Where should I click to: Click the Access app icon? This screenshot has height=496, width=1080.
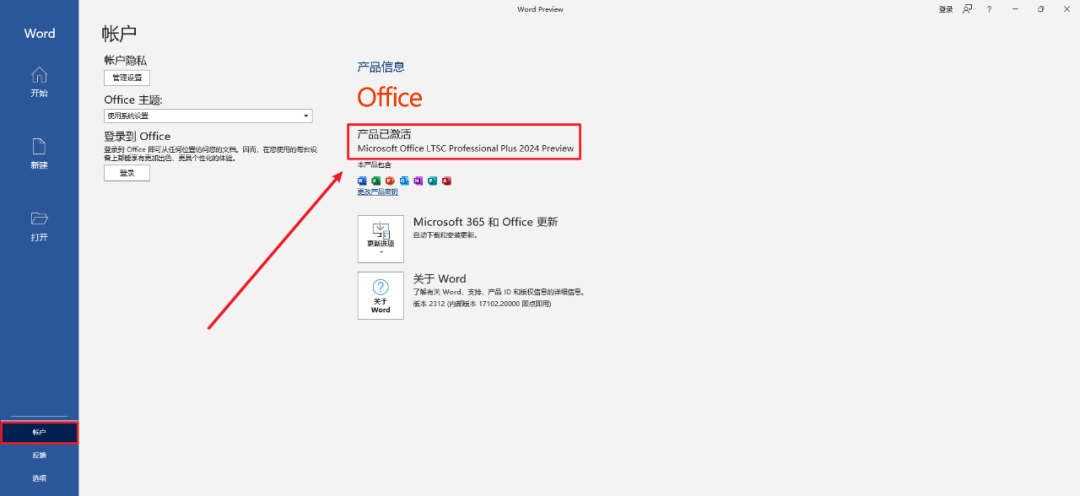[x=447, y=181]
